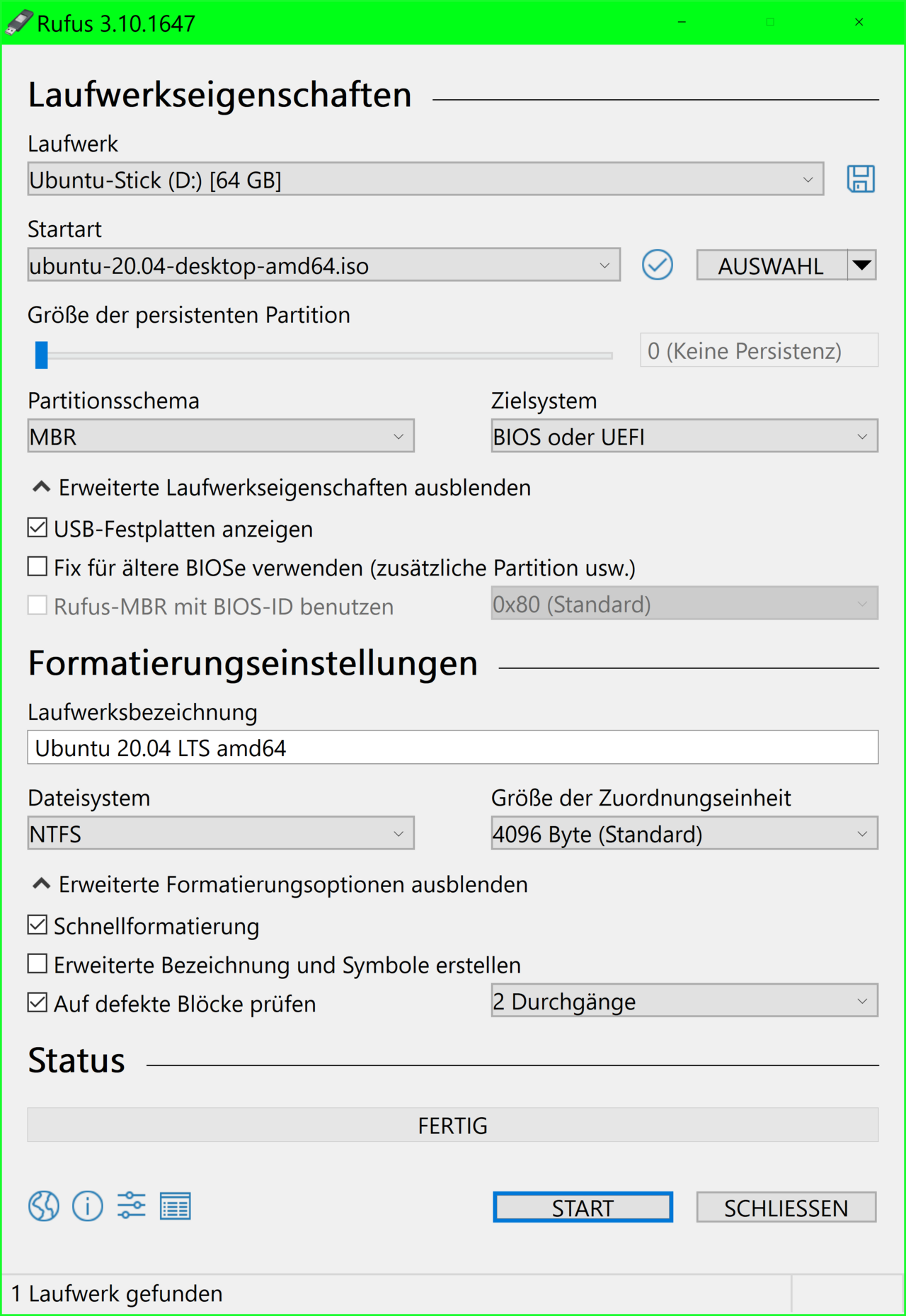906x1316 pixels.
Task: Click the 'Rufus 3.10.1647' window title
Action: coord(116,23)
